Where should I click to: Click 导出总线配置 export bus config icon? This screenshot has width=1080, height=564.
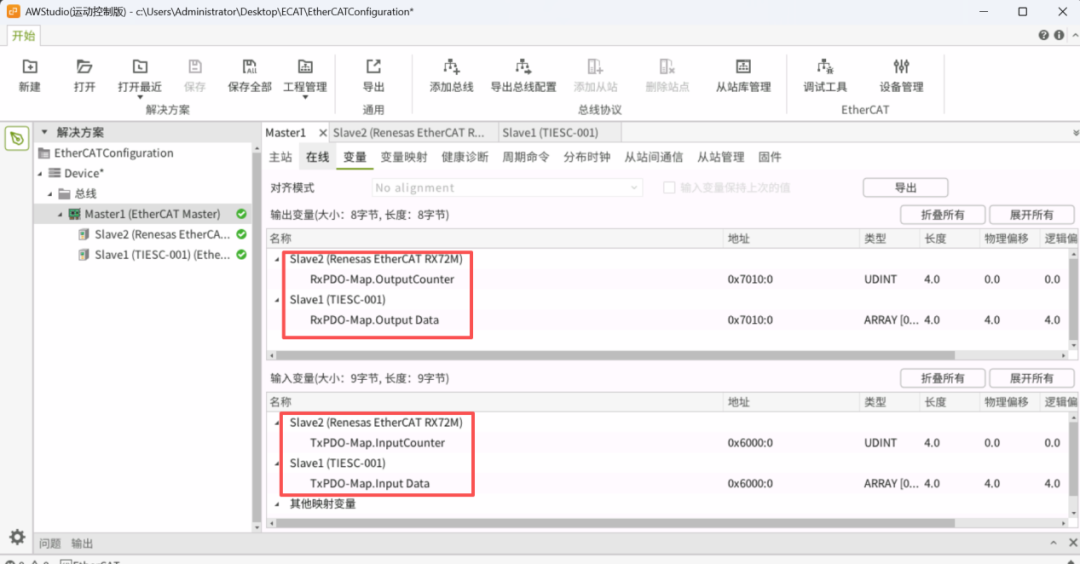pos(523,67)
